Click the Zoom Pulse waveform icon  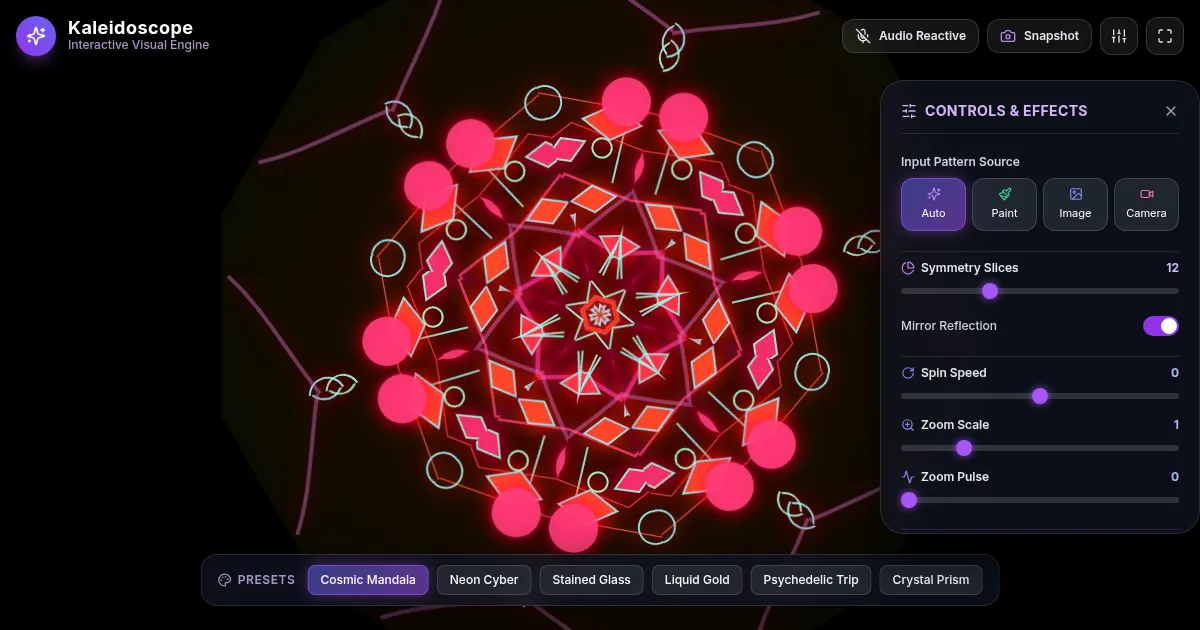[908, 477]
